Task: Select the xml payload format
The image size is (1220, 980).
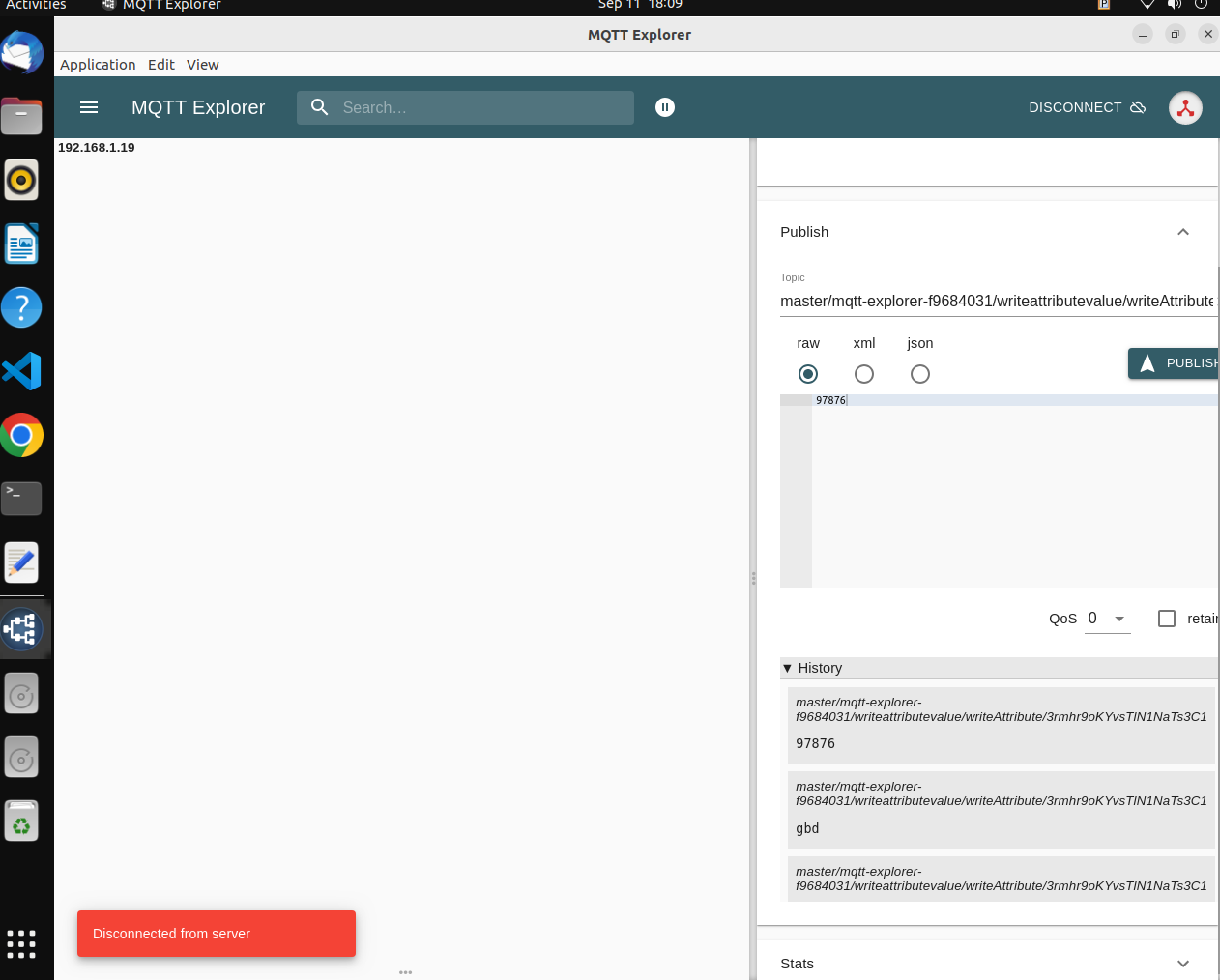Action: coord(864,374)
